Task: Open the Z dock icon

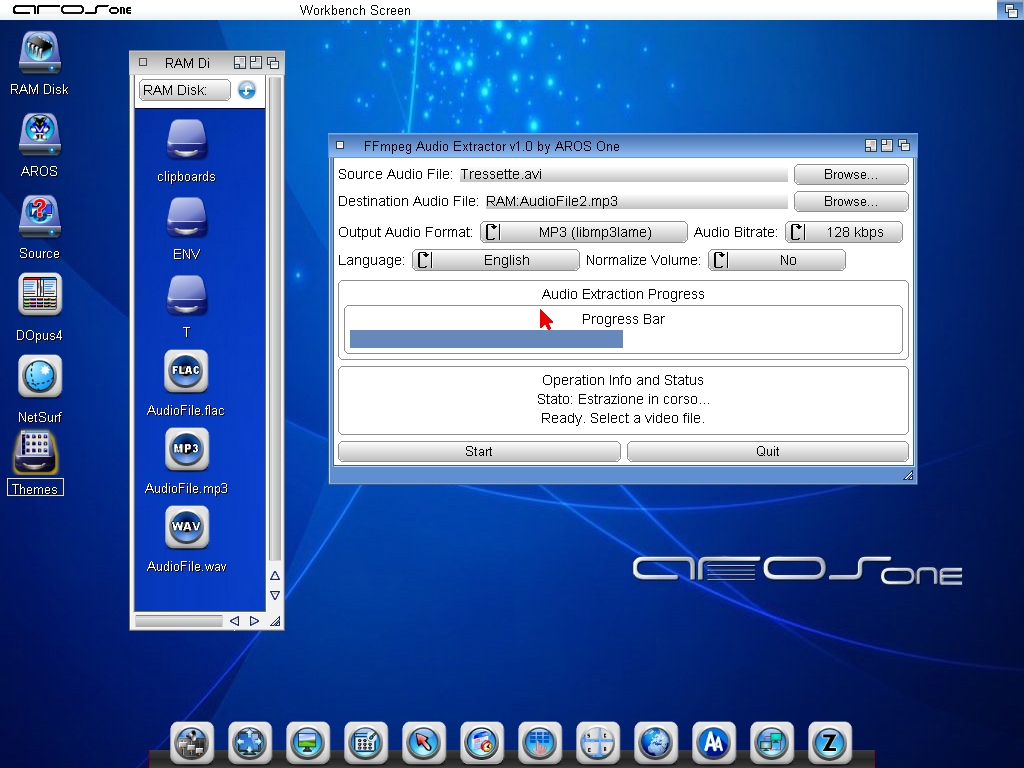Action: 830,743
